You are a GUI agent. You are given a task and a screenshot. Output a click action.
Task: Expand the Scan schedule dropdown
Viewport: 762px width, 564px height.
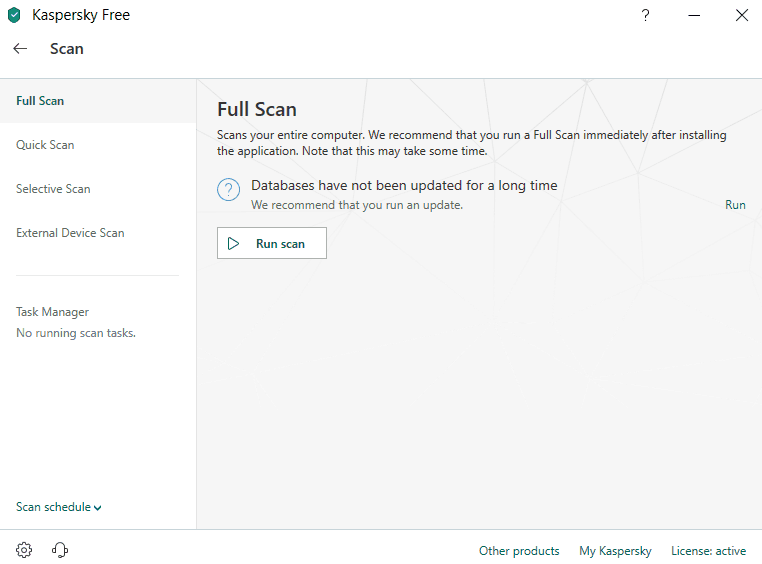[59, 507]
